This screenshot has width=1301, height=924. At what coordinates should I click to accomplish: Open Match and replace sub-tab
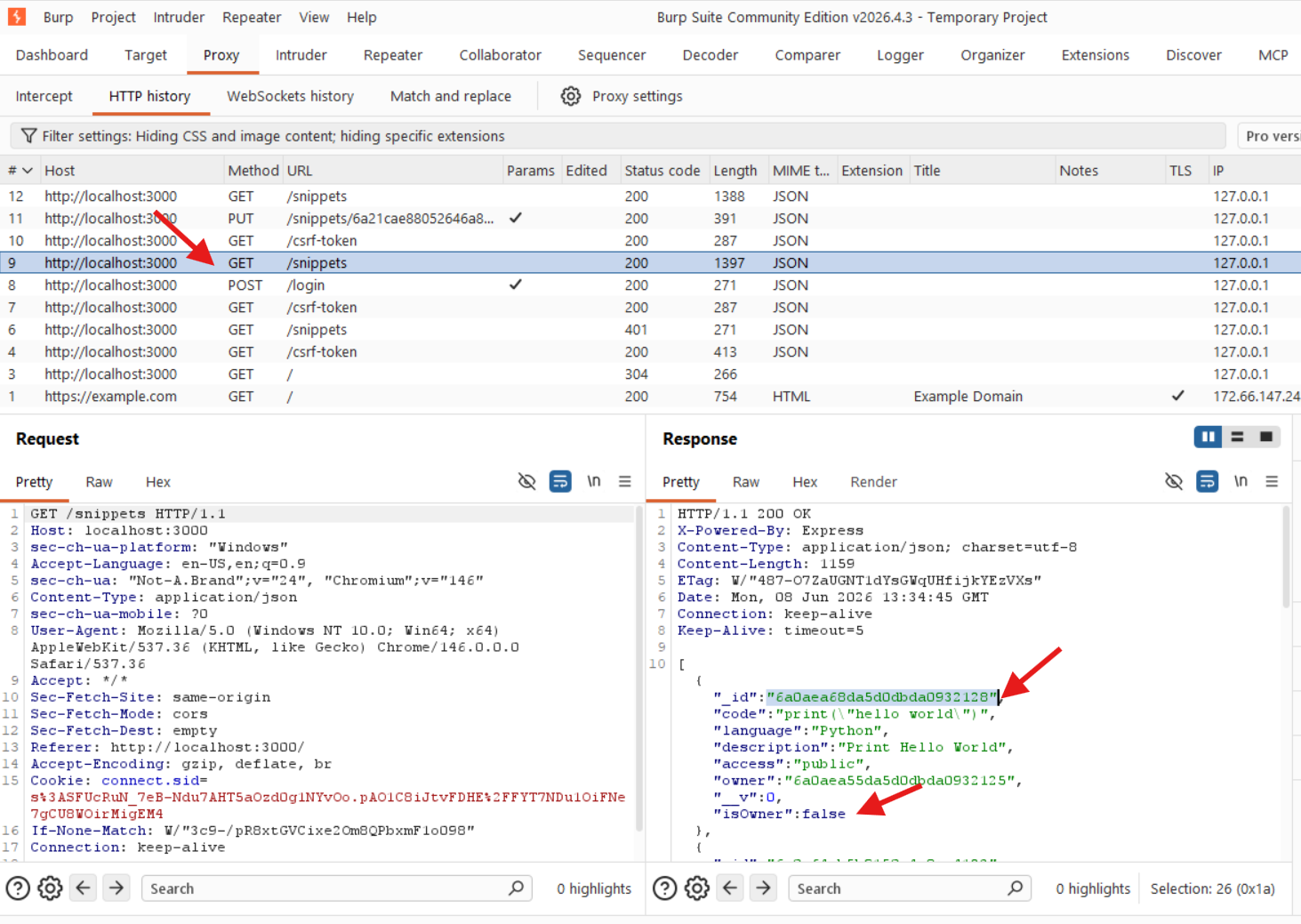point(451,96)
